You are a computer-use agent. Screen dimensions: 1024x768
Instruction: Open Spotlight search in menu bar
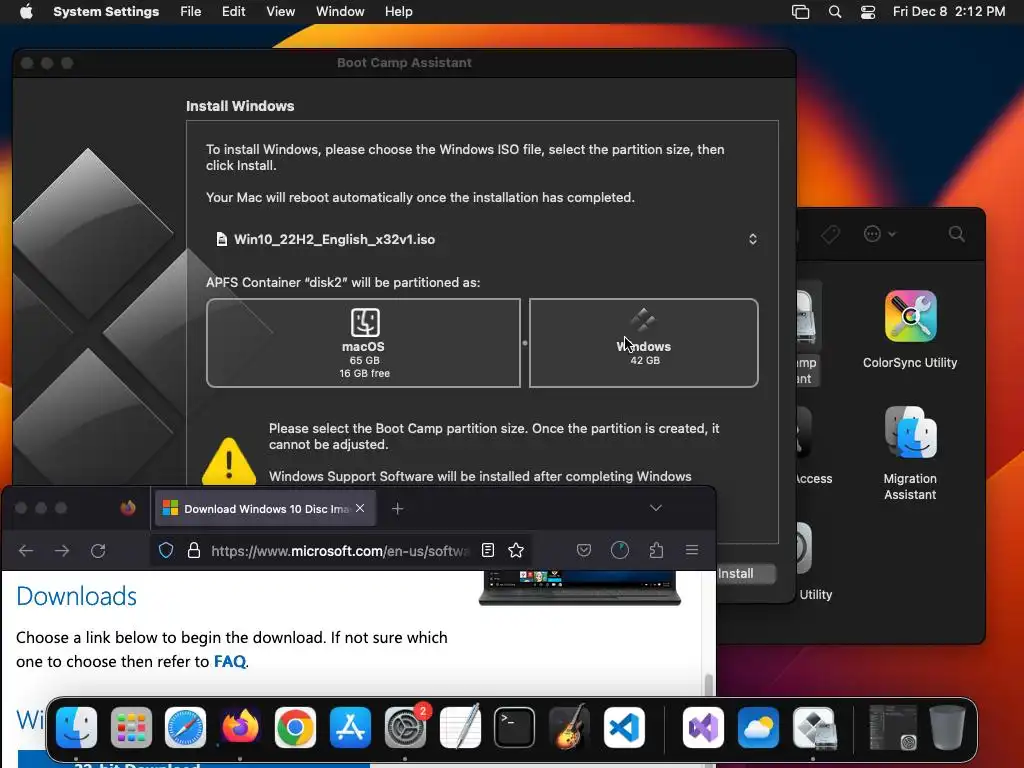835,12
